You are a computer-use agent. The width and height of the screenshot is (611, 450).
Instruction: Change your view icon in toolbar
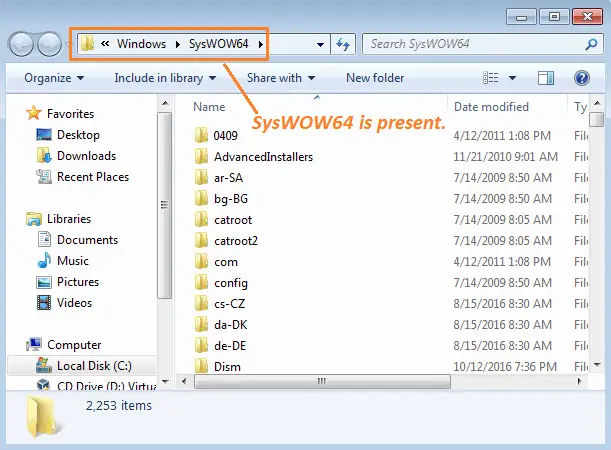(x=491, y=78)
